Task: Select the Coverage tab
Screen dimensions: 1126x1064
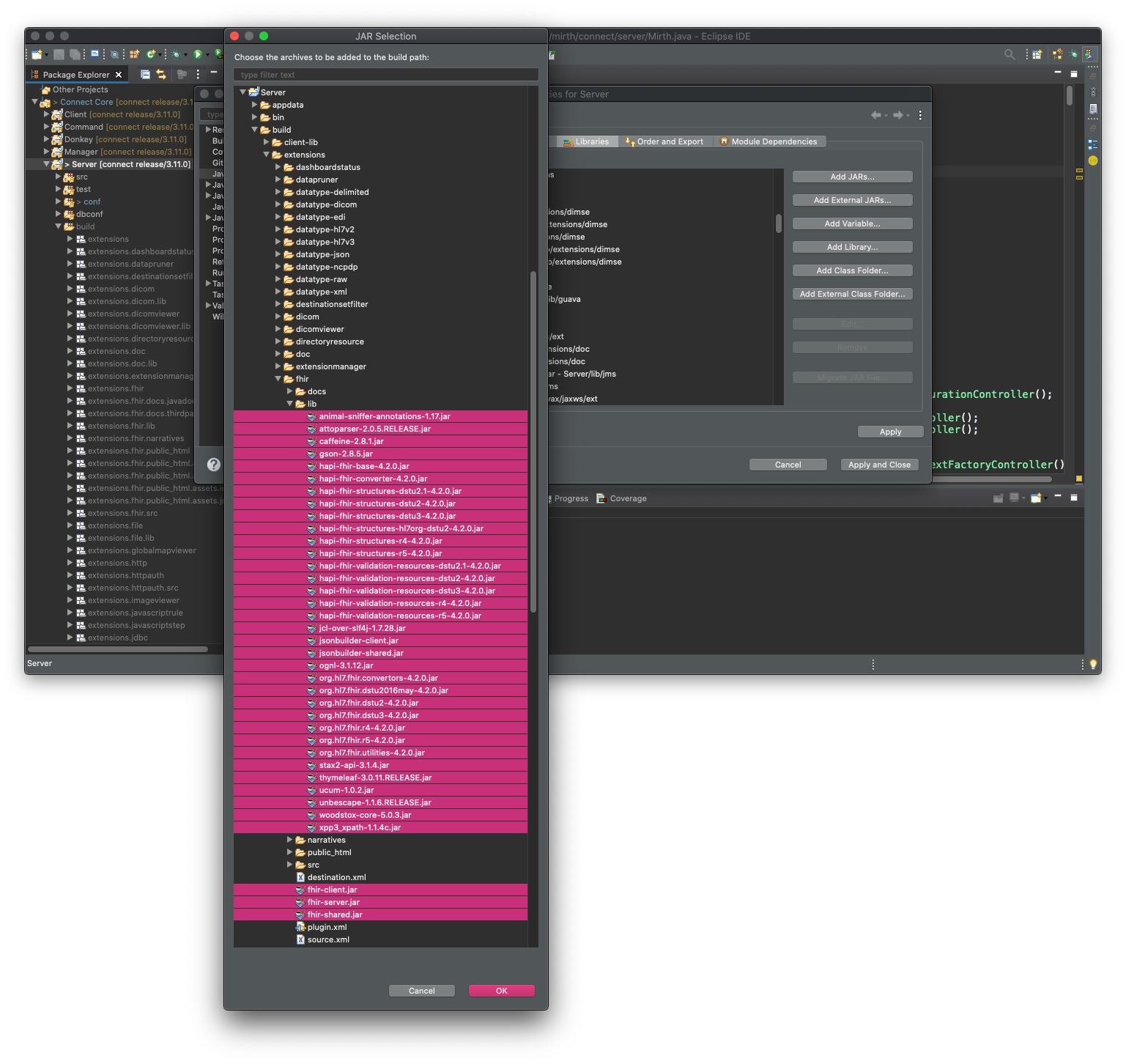Action: (x=622, y=498)
